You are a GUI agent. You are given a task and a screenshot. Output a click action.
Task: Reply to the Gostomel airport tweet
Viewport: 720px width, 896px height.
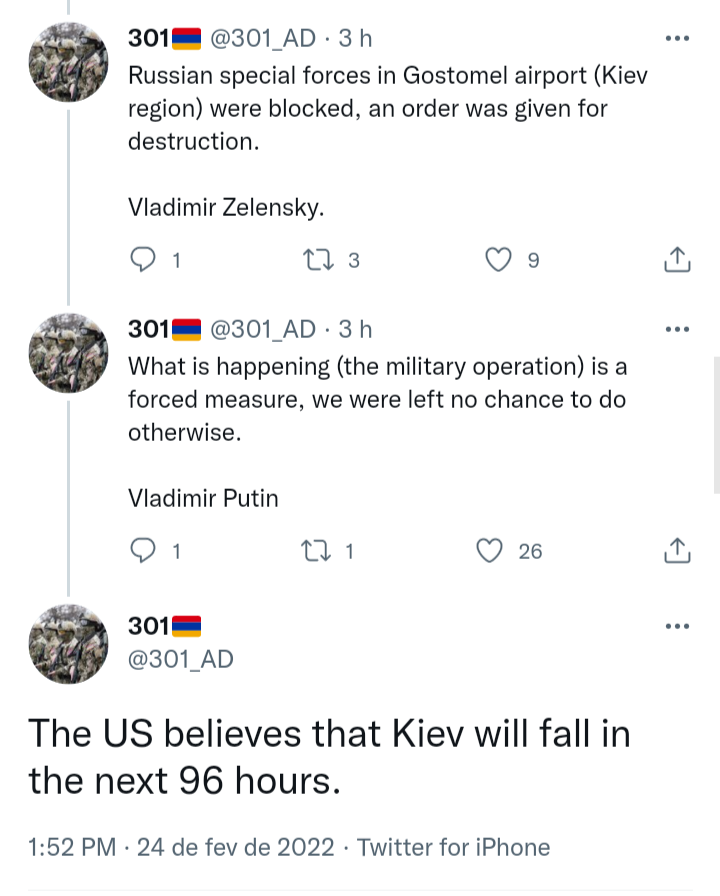pos(146,260)
